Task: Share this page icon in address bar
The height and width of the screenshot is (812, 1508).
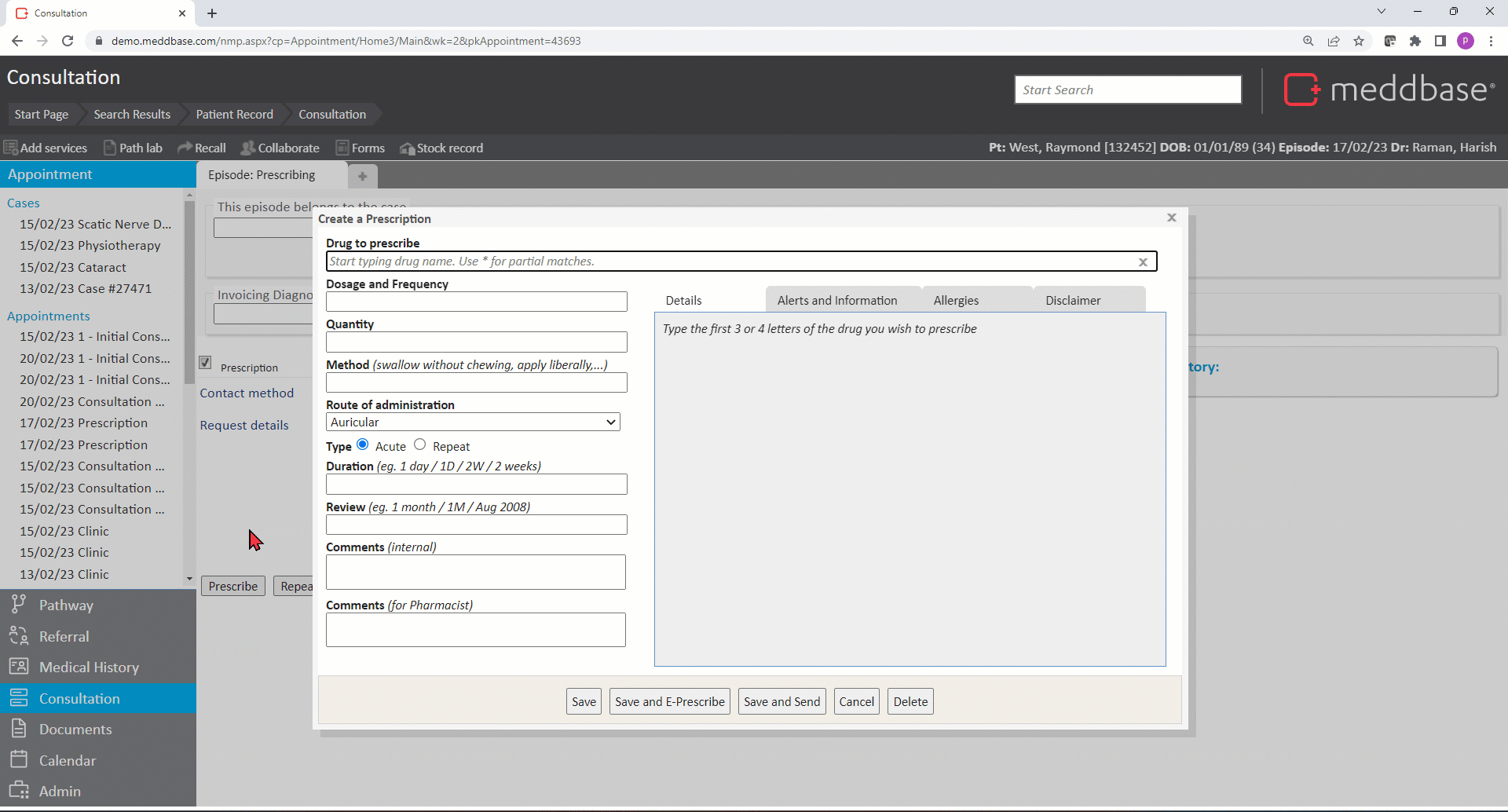Action: [1334, 41]
